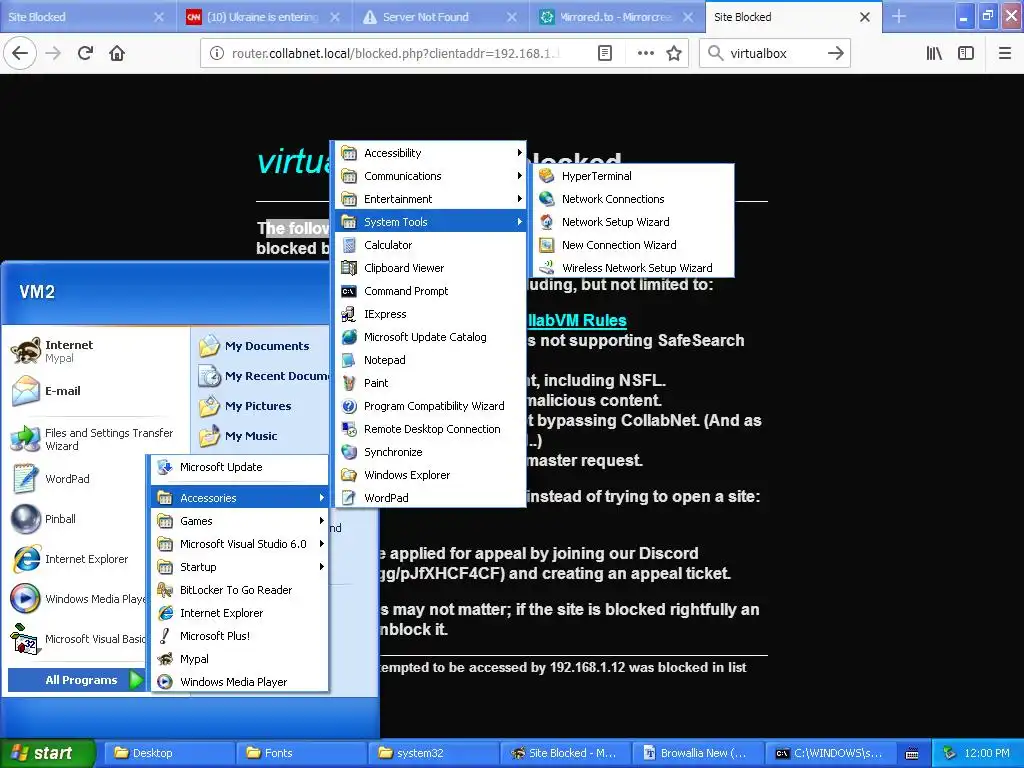Open Network Connections from submenu

pyautogui.click(x=634, y=199)
